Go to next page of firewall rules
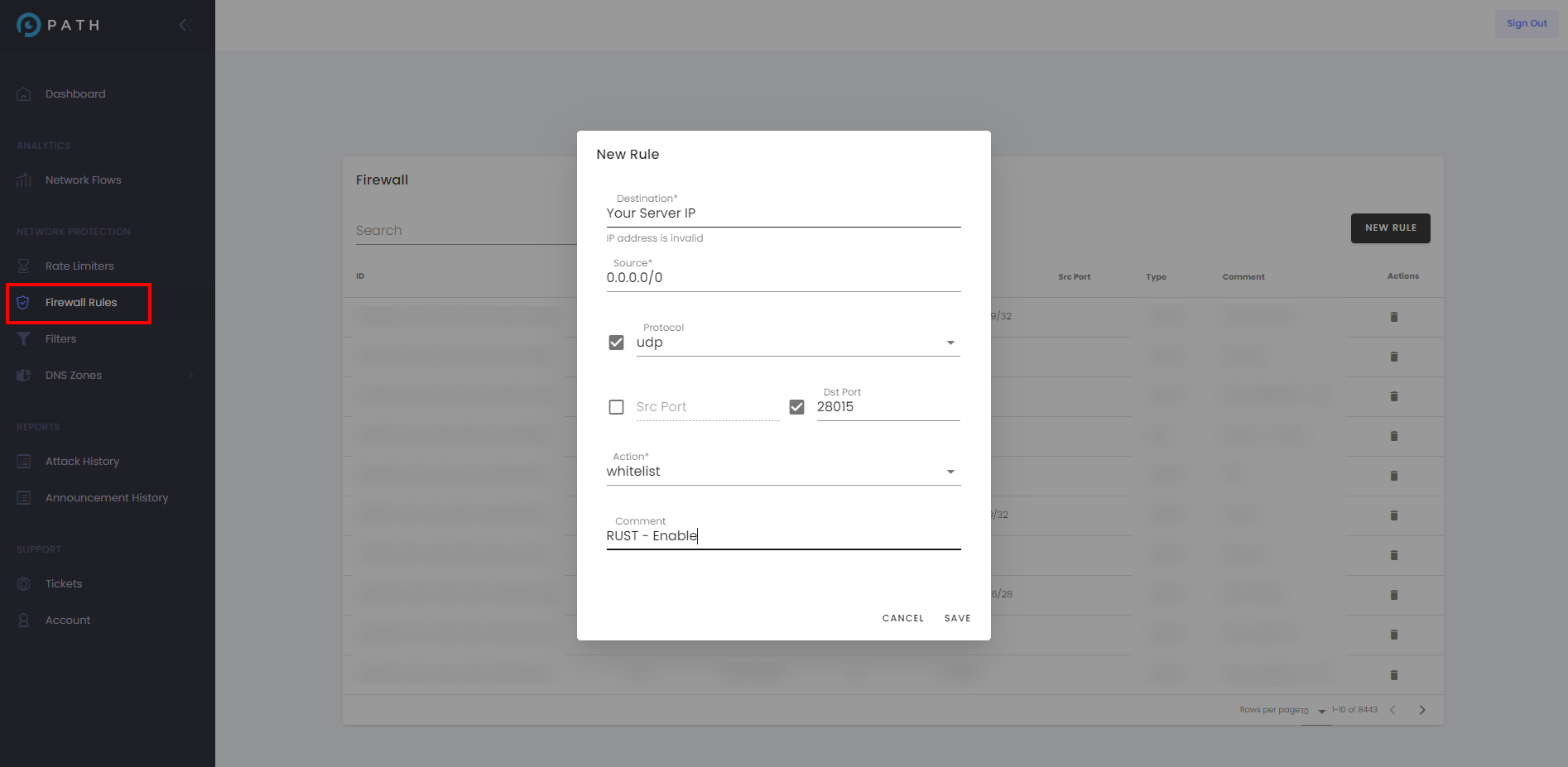1568x767 pixels. point(1422,710)
